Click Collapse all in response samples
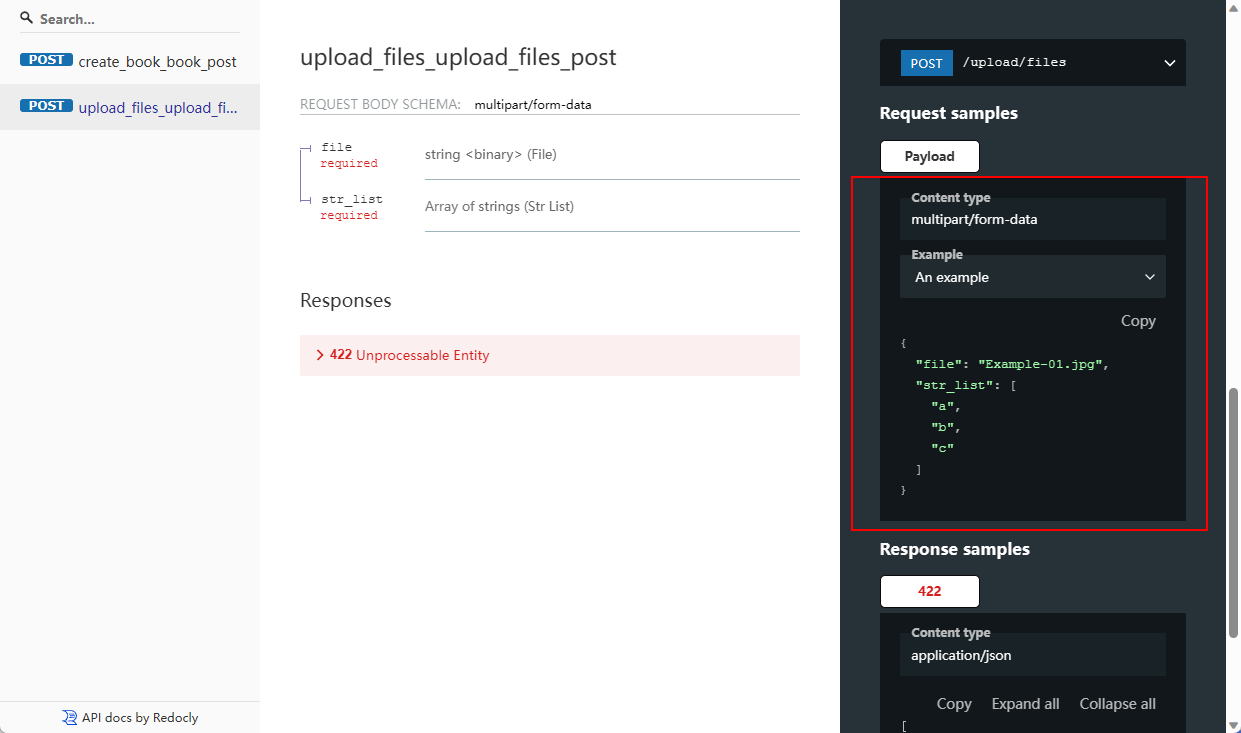1241x733 pixels. pos(1117,704)
